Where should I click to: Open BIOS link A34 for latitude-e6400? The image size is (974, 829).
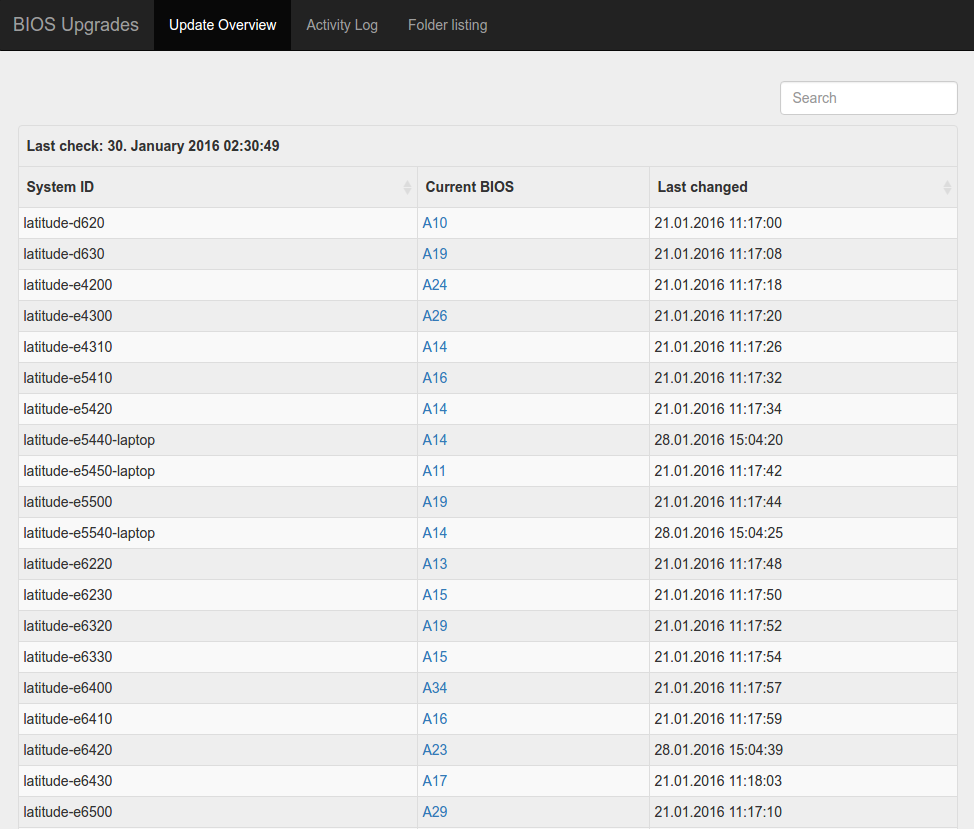click(435, 688)
